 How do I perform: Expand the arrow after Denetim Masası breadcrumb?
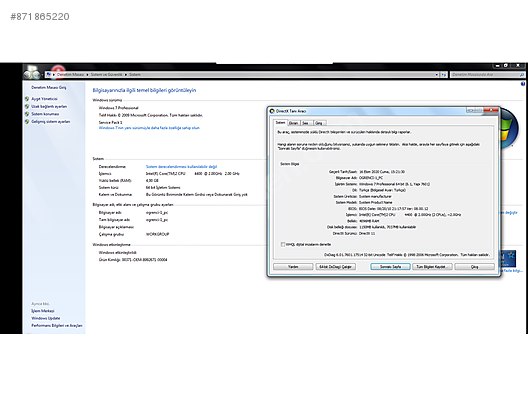(87, 74)
